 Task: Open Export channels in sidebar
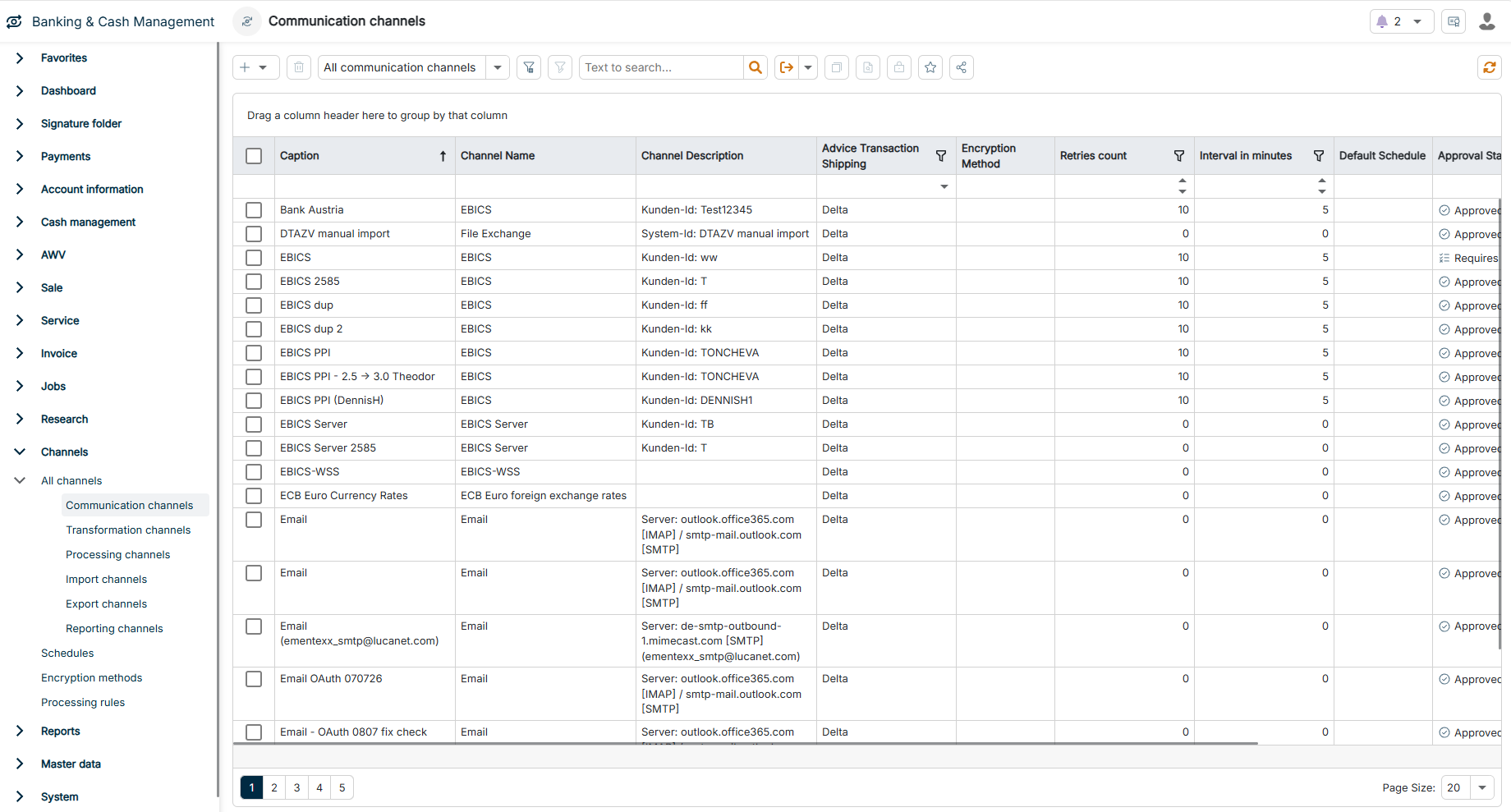click(x=107, y=603)
